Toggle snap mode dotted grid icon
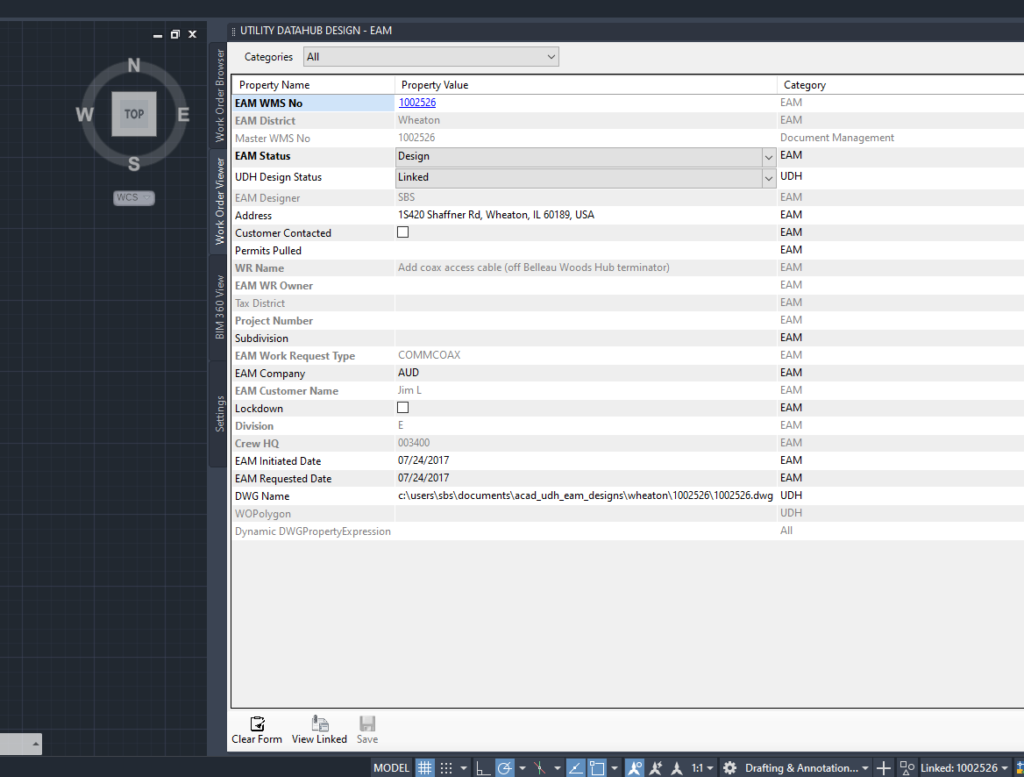 [446, 768]
